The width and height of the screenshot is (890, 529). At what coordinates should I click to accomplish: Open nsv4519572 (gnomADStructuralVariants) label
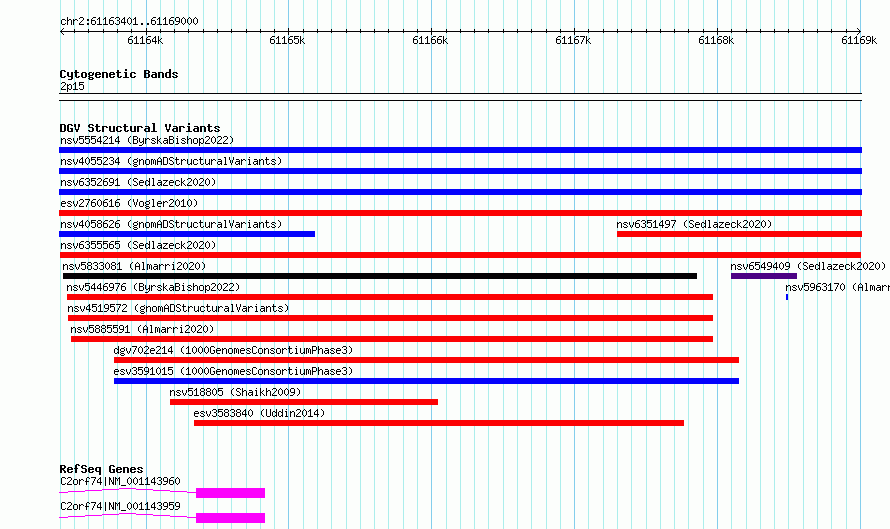coord(178,308)
